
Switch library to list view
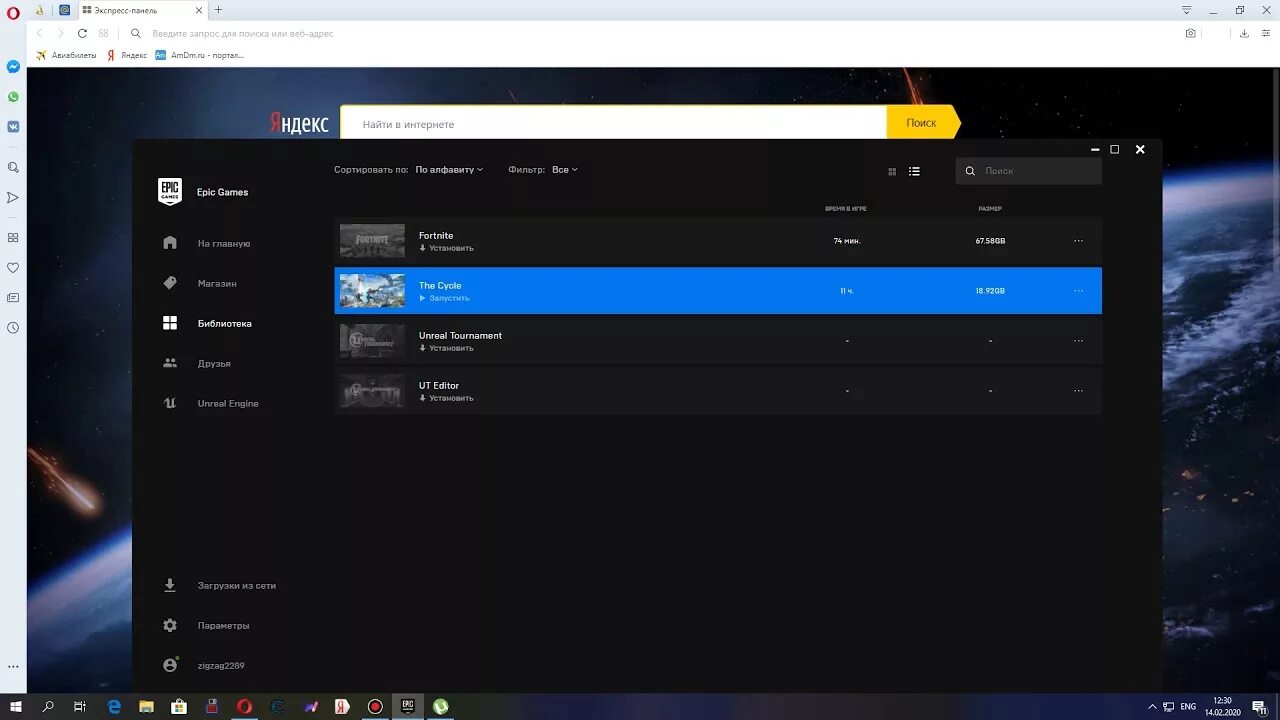tap(914, 171)
